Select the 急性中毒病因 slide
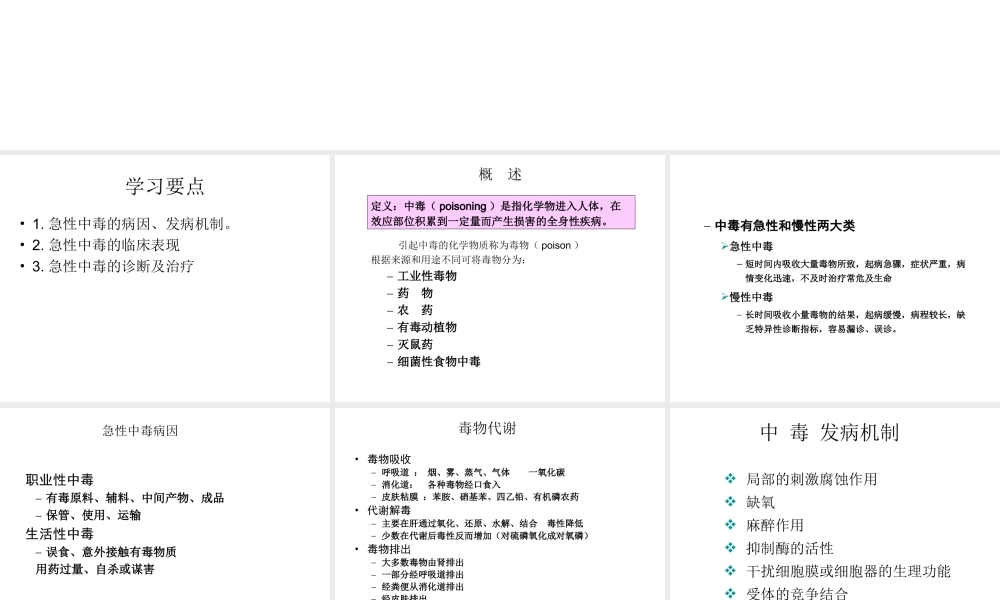 (x=140, y=431)
